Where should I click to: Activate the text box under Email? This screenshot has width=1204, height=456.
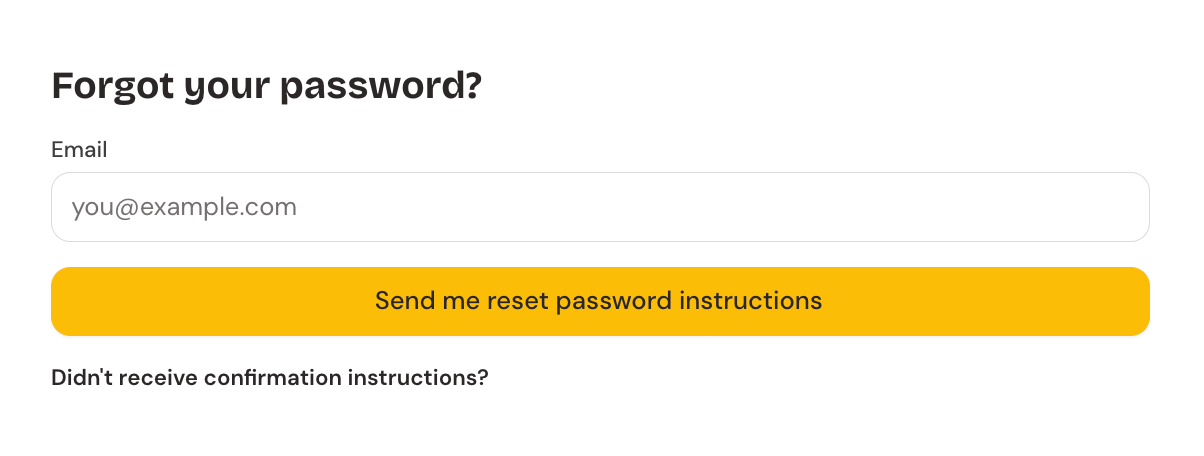[x=600, y=207]
